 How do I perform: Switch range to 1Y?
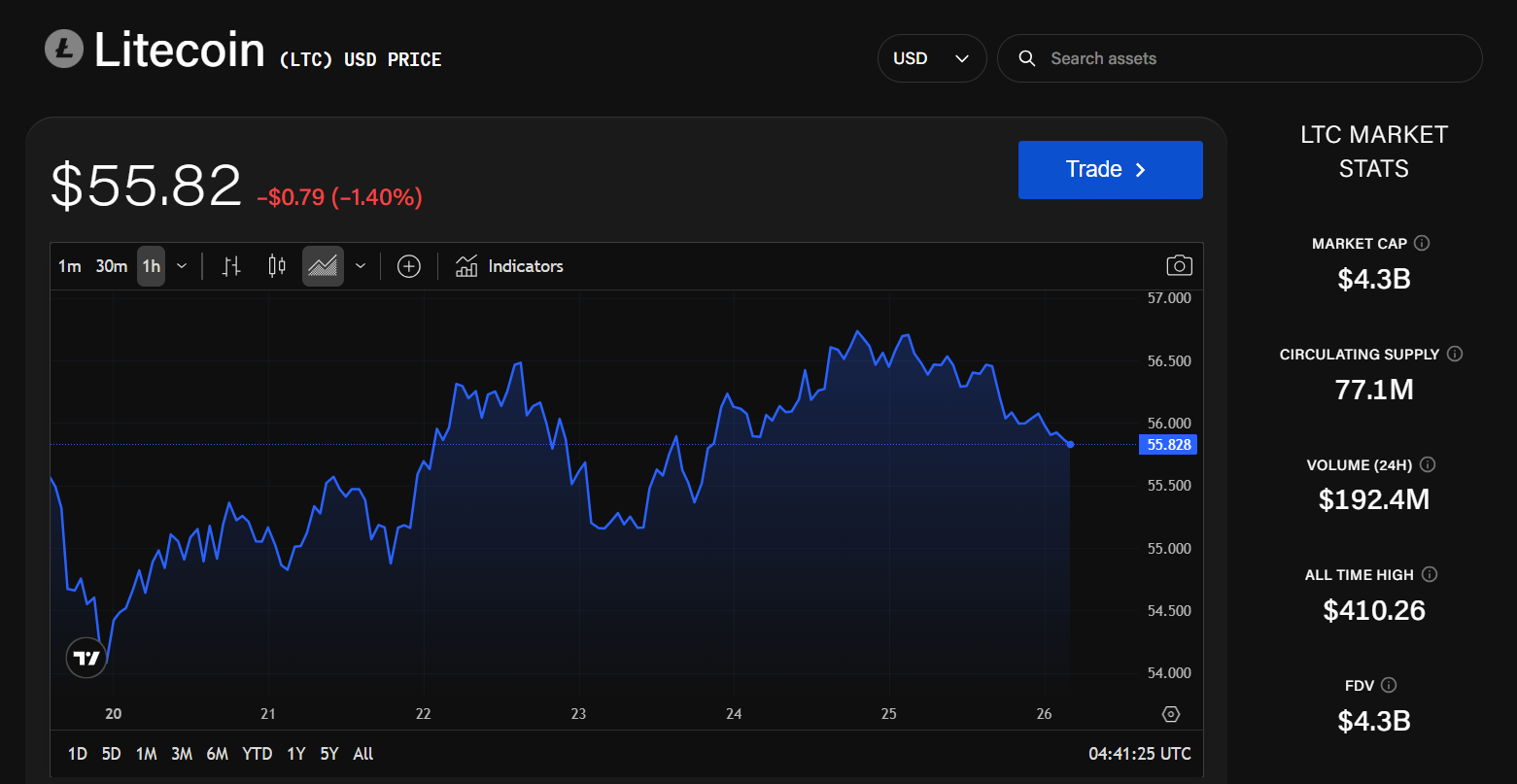295,754
